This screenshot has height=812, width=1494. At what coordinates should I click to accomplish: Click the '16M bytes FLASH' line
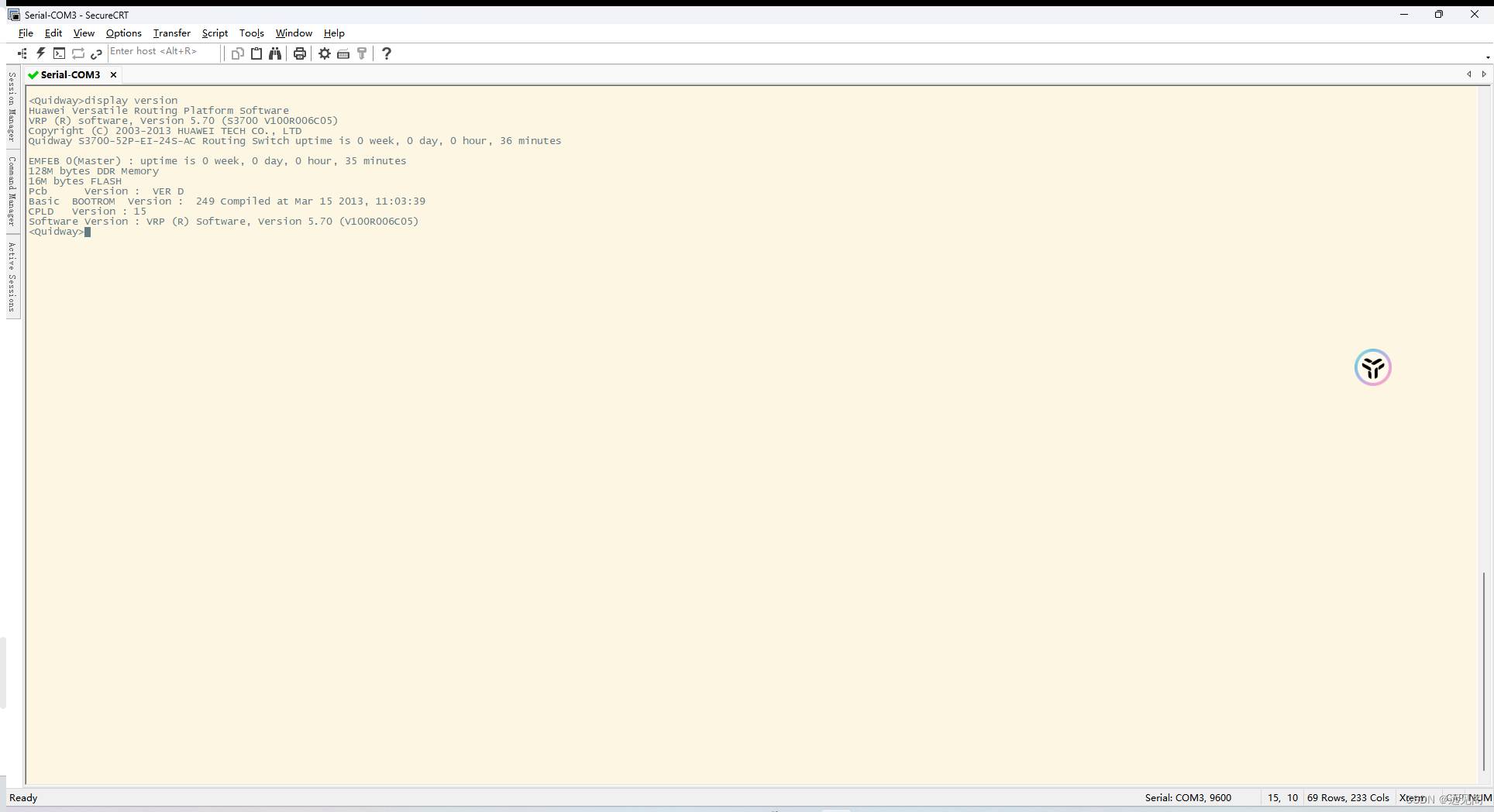pyautogui.click(x=75, y=181)
